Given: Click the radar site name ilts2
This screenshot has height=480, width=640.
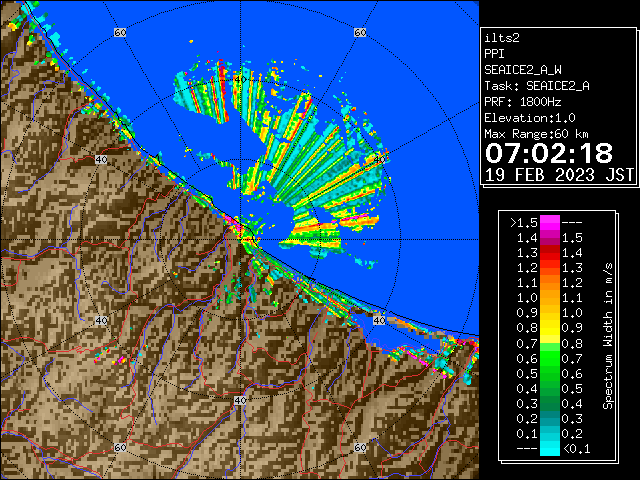Looking at the screenshot, I should [502, 38].
